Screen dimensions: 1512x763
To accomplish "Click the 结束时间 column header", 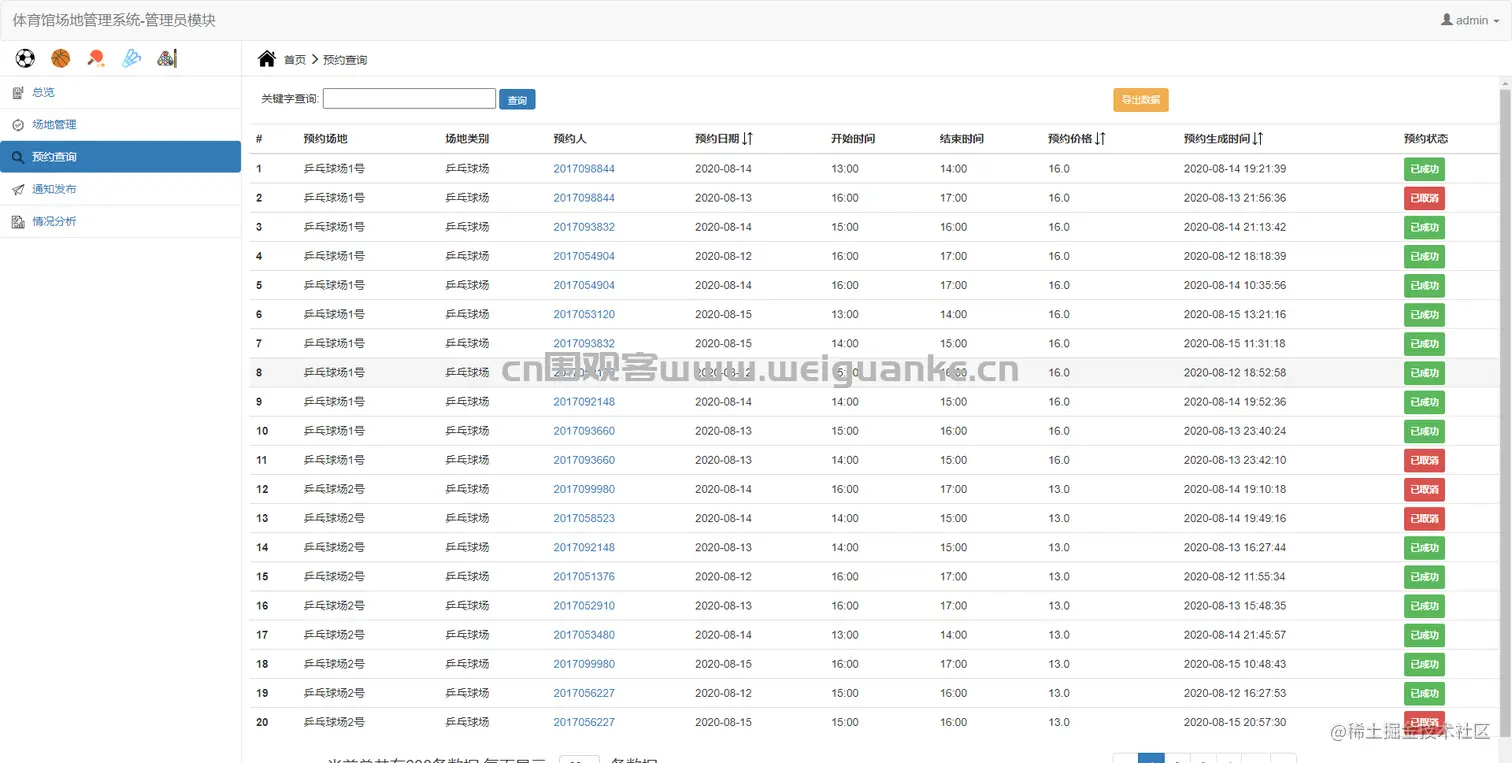I will (962, 139).
